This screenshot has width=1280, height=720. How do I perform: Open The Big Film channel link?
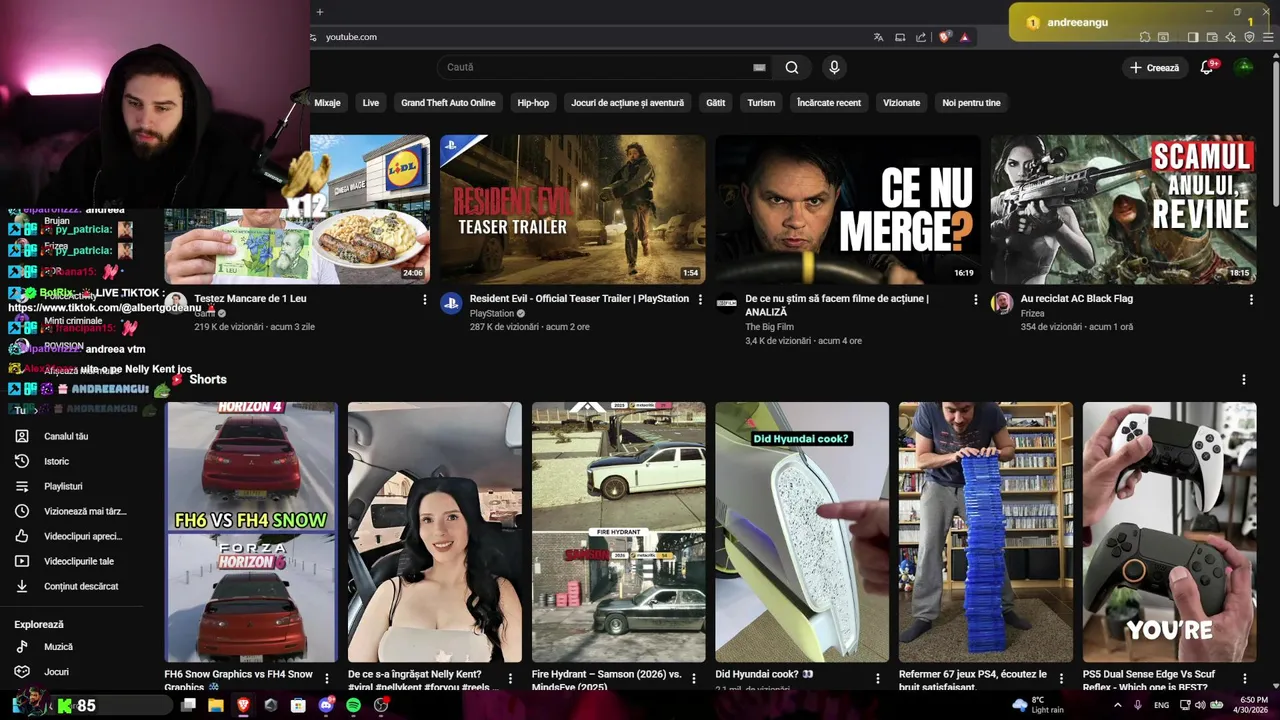[x=770, y=327]
